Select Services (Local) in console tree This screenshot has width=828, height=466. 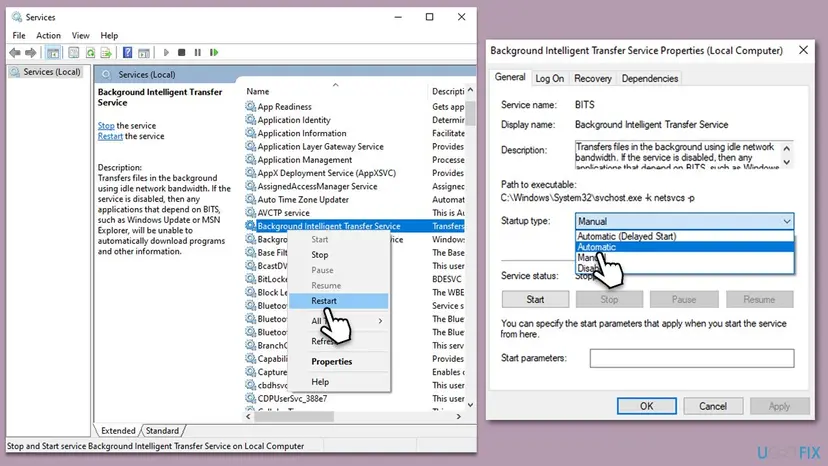click(46, 72)
